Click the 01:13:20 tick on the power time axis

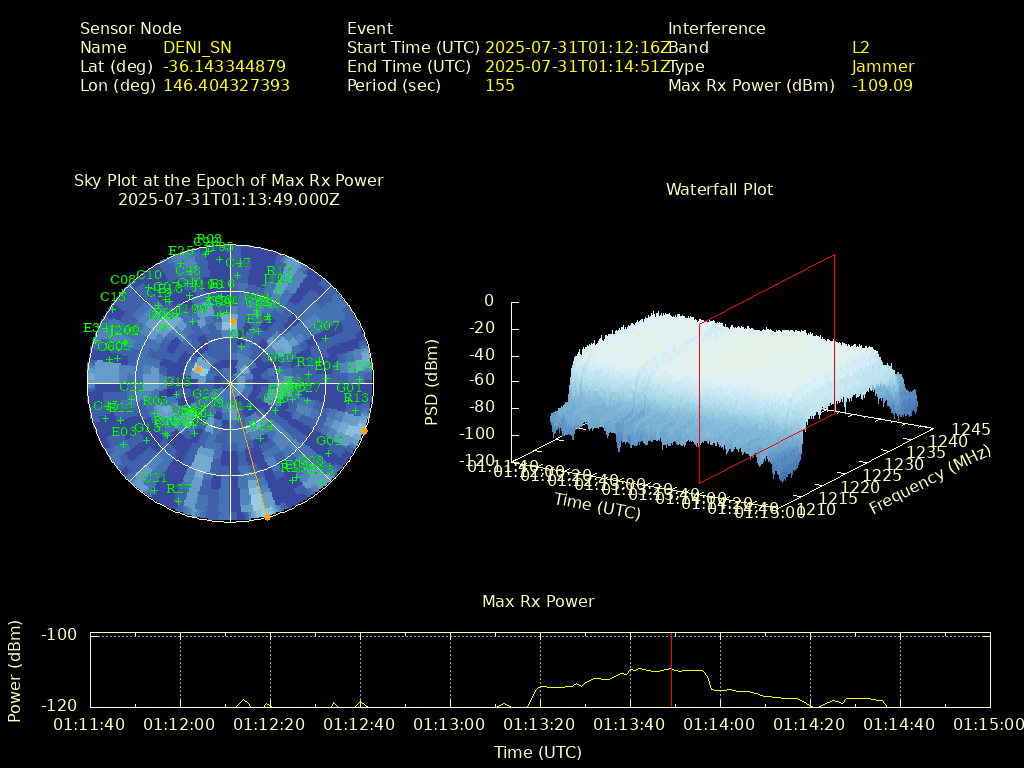(x=540, y=724)
